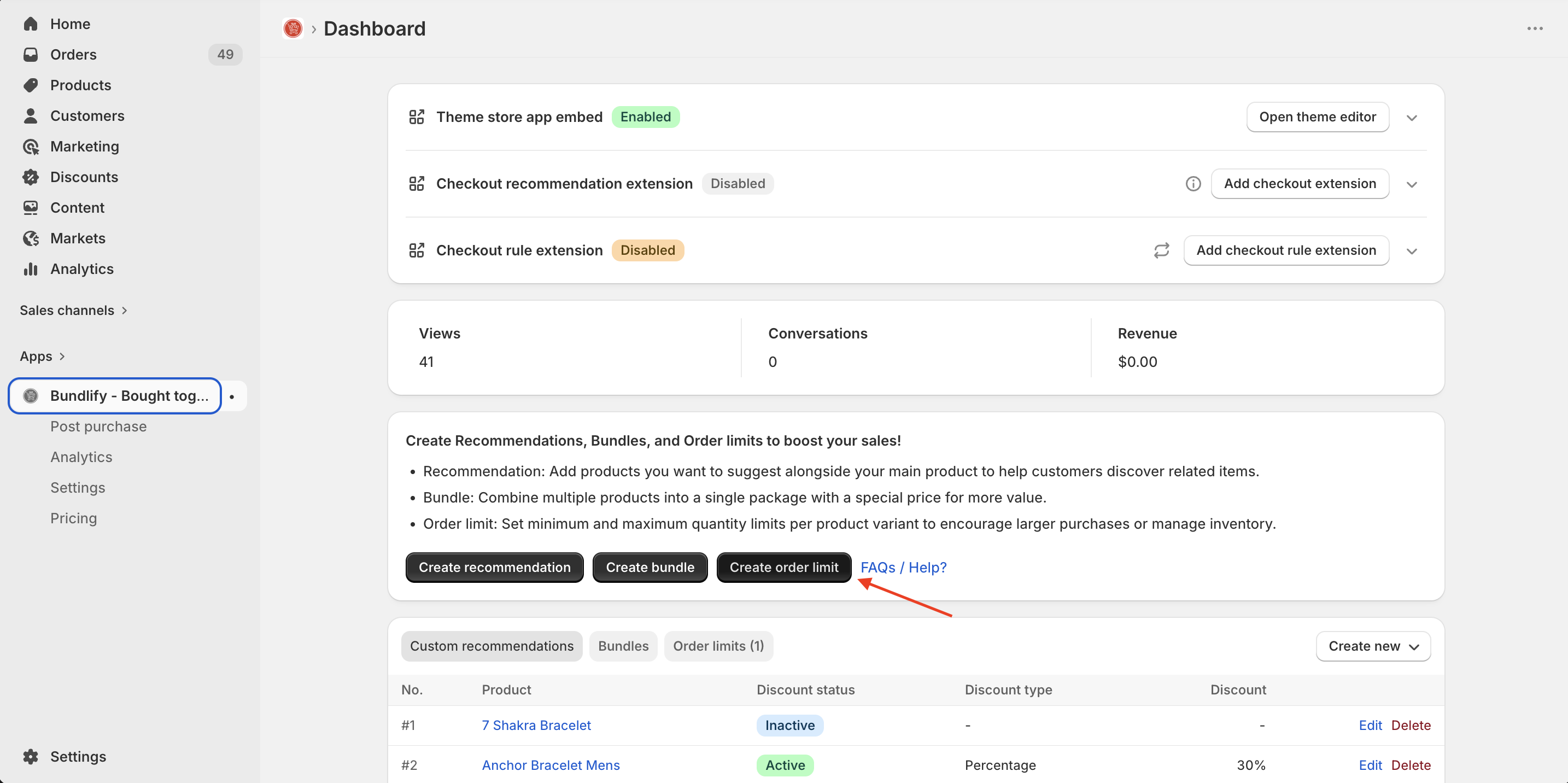Open the Post purchase submenu item
The width and height of the screenshot is (1568, 783).
[98, 426]
